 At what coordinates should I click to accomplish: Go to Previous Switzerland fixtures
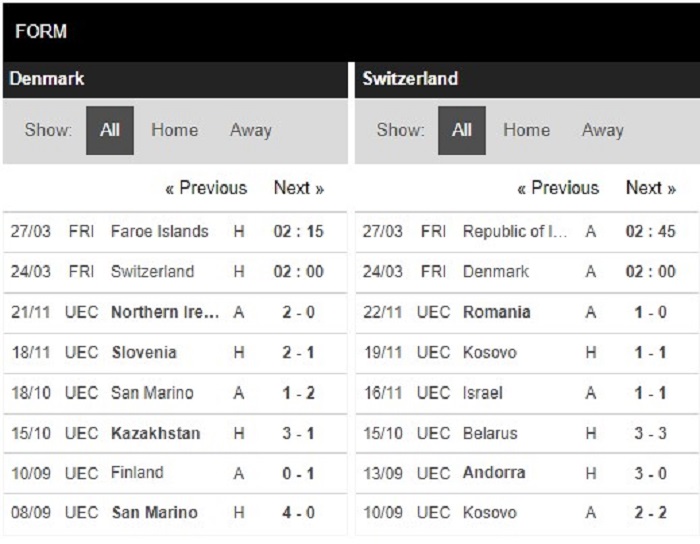pos(558,188)
